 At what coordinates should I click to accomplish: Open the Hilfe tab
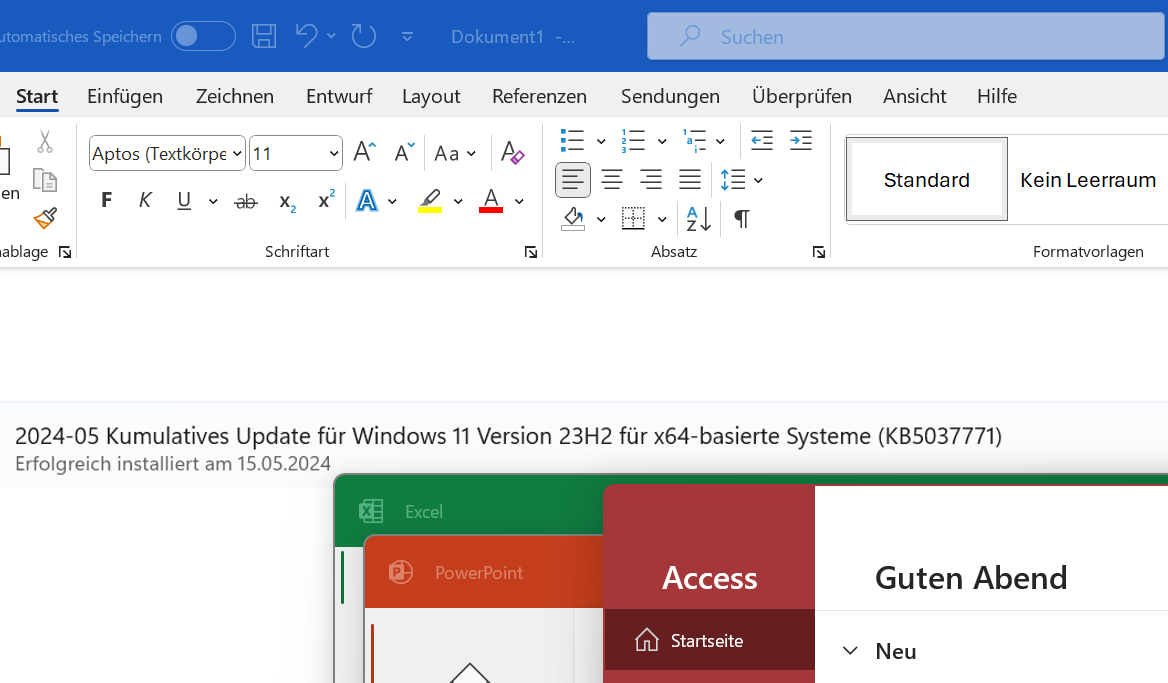[997, 96]
